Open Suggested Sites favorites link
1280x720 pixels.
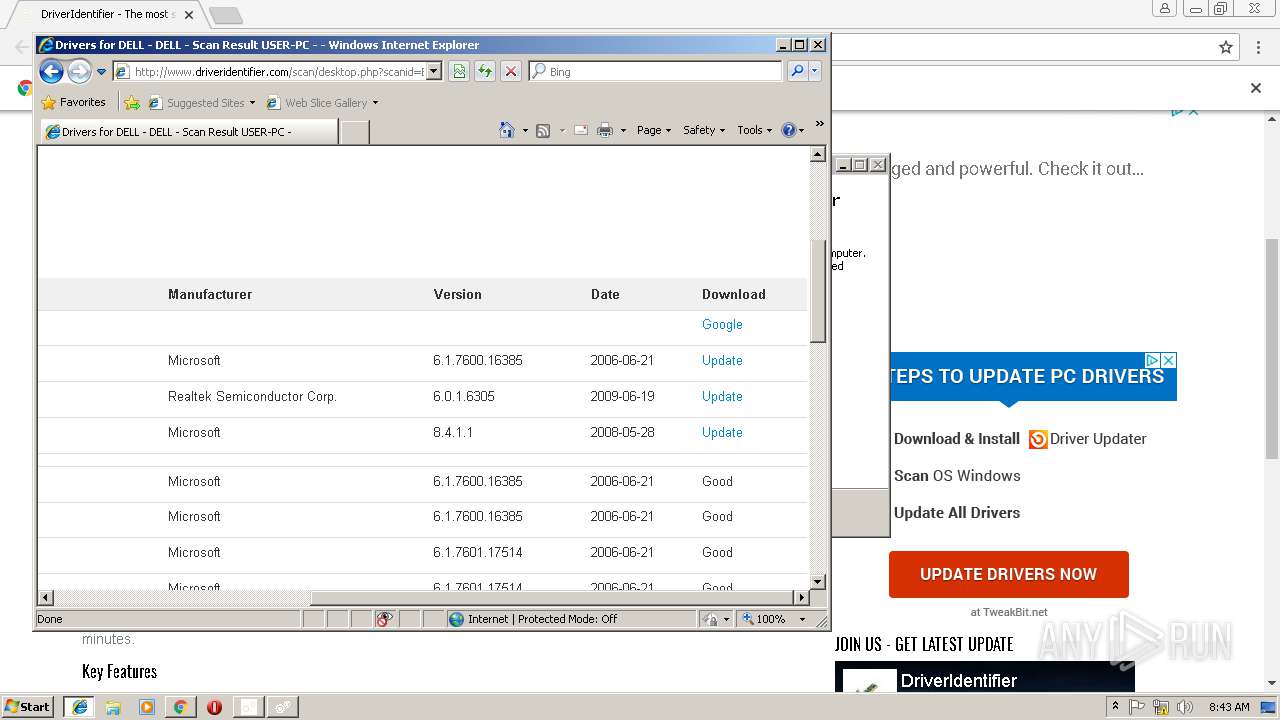(x=201, y=102)
